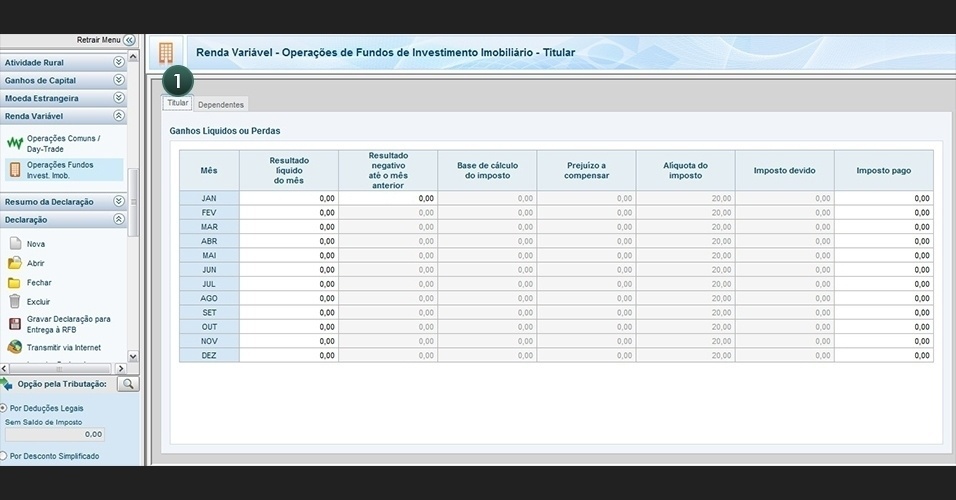Open Operações Comuns / Day-Trade menu entry
Screen dimensions: 956x500
coord(63,144)
